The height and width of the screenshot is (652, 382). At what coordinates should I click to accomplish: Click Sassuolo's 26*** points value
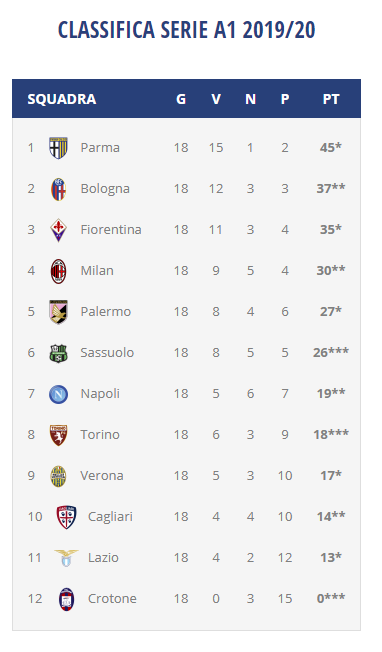tap(331, 353)
